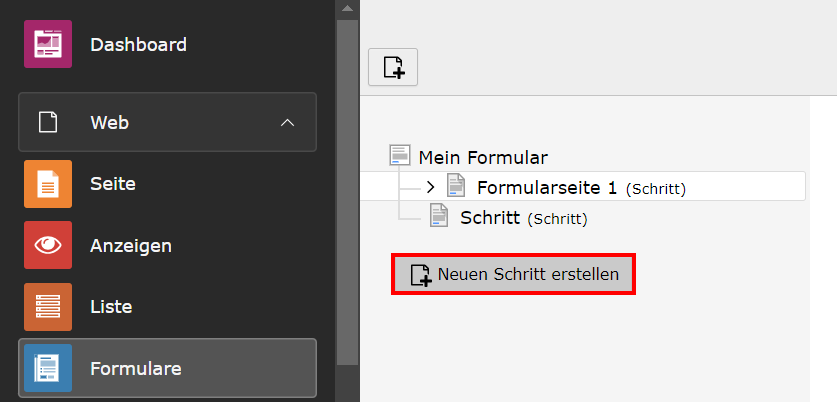Click the module menu scrollbar thumb
This screenshot has width=837, height=402.
[348, 192]
